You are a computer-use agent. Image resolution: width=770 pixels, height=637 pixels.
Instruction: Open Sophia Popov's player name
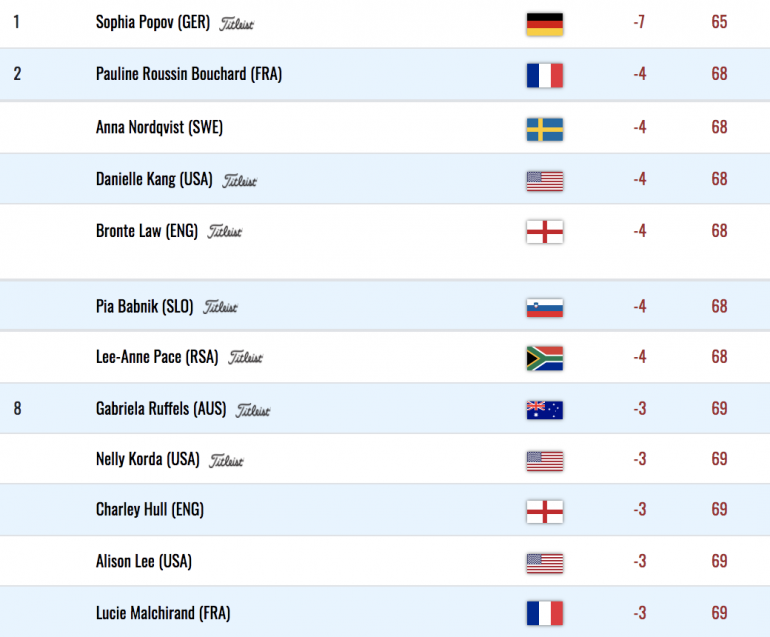coord(152,22)
